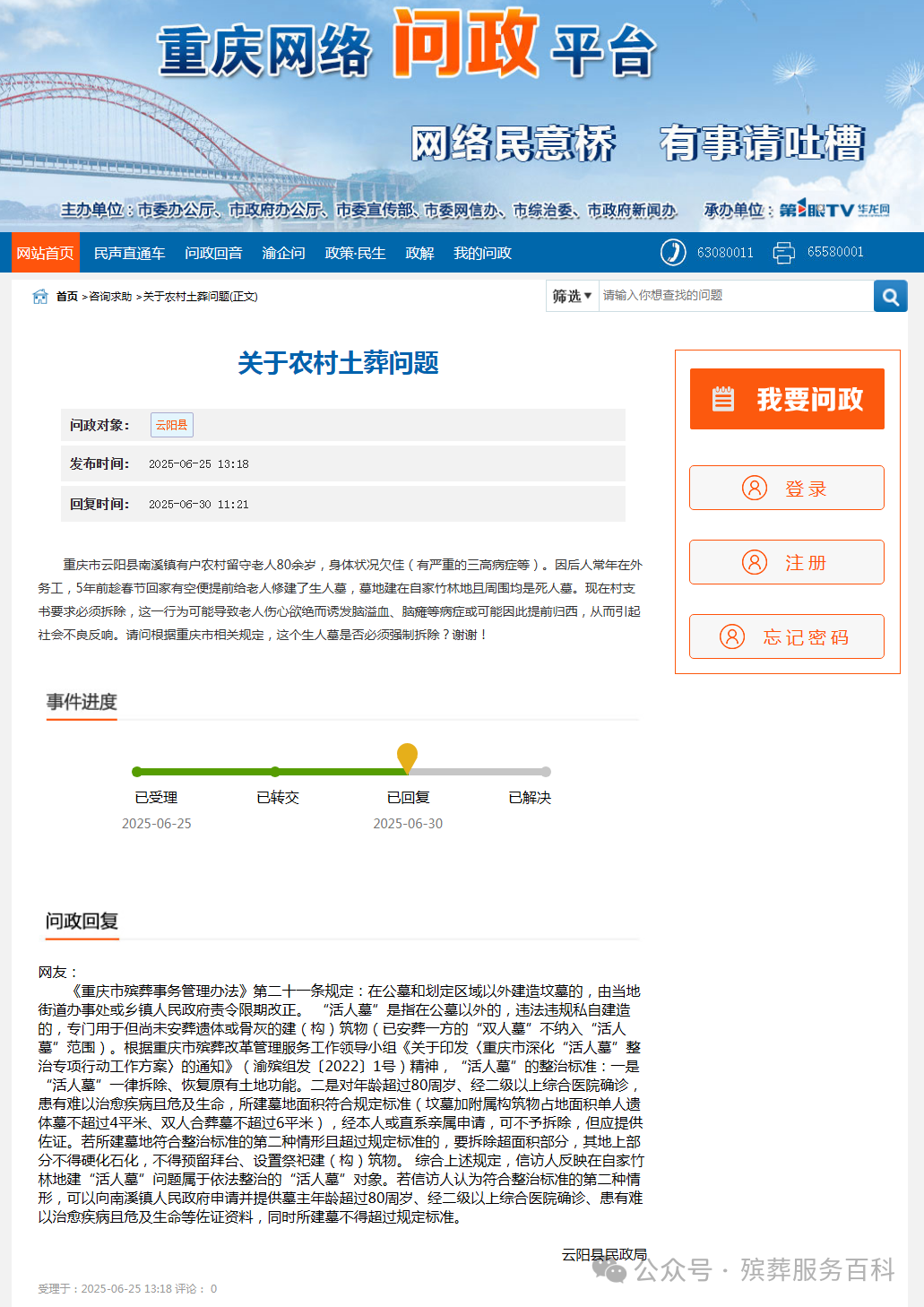Click 问政回音 in the navigation bar

tap(212, 252)
